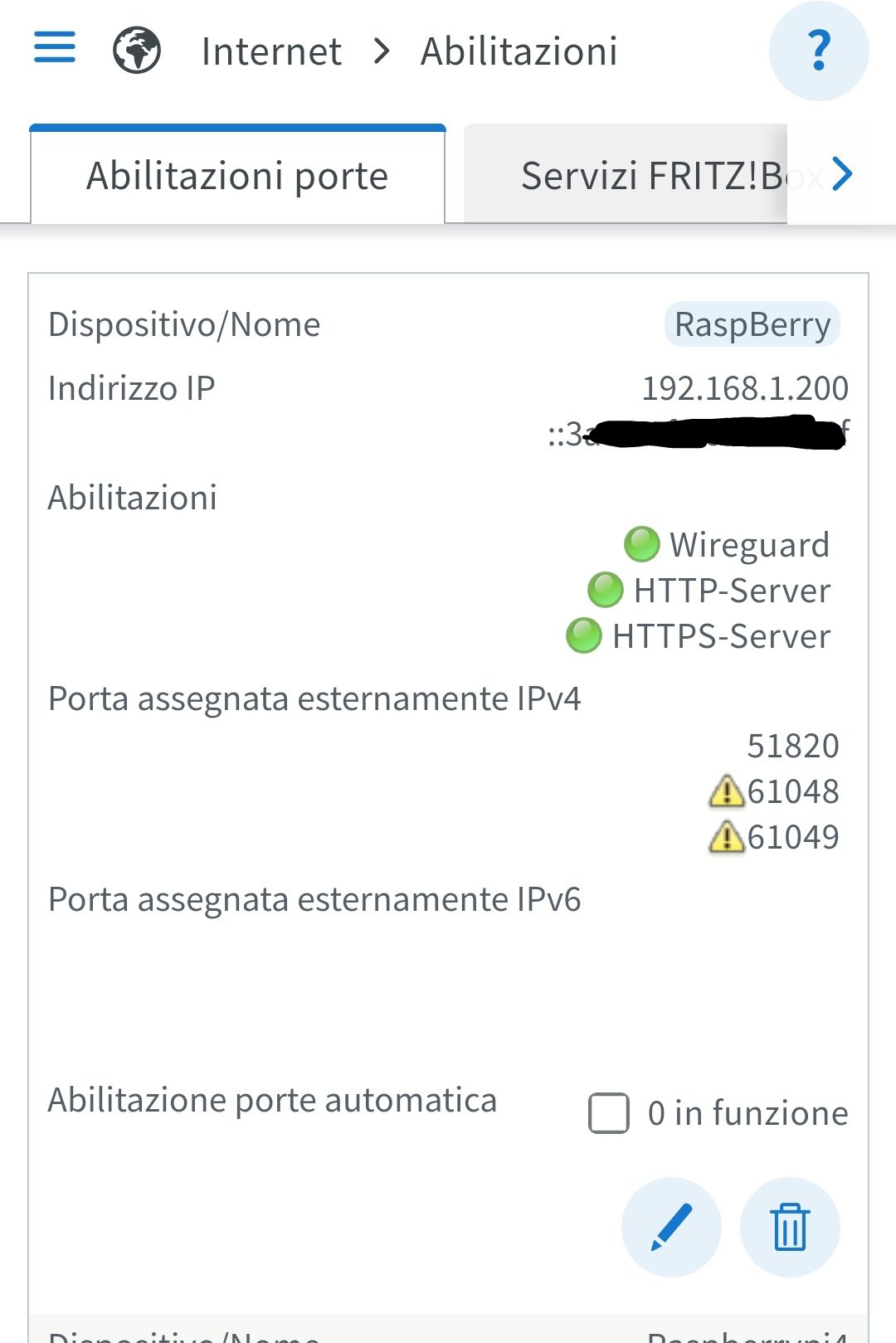The height and width of the screenshot is (1343, 896).
Task: Click the Wireguard port number 51820
Action: (x=793, y=746)
